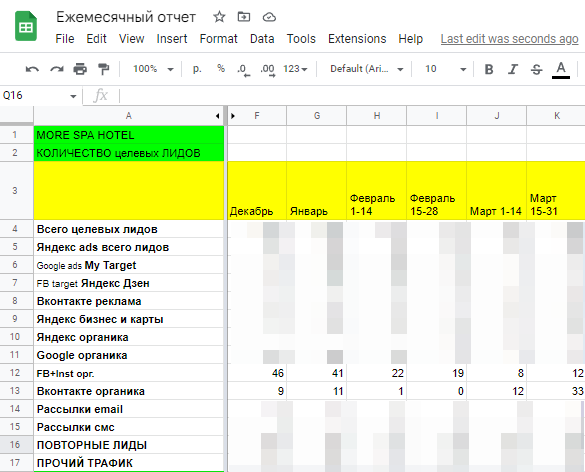This screenshot has width=585, height=472.
Task: Select cell Яндекс бизнес и карты
Action: click(x=129, y=319)
